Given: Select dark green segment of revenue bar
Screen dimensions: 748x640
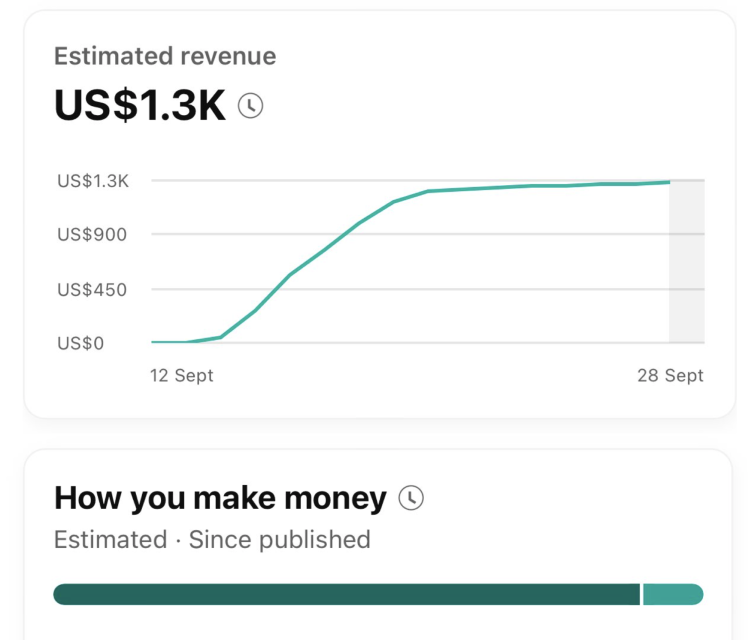Looking at the screenshot, I should coord(345,594).
